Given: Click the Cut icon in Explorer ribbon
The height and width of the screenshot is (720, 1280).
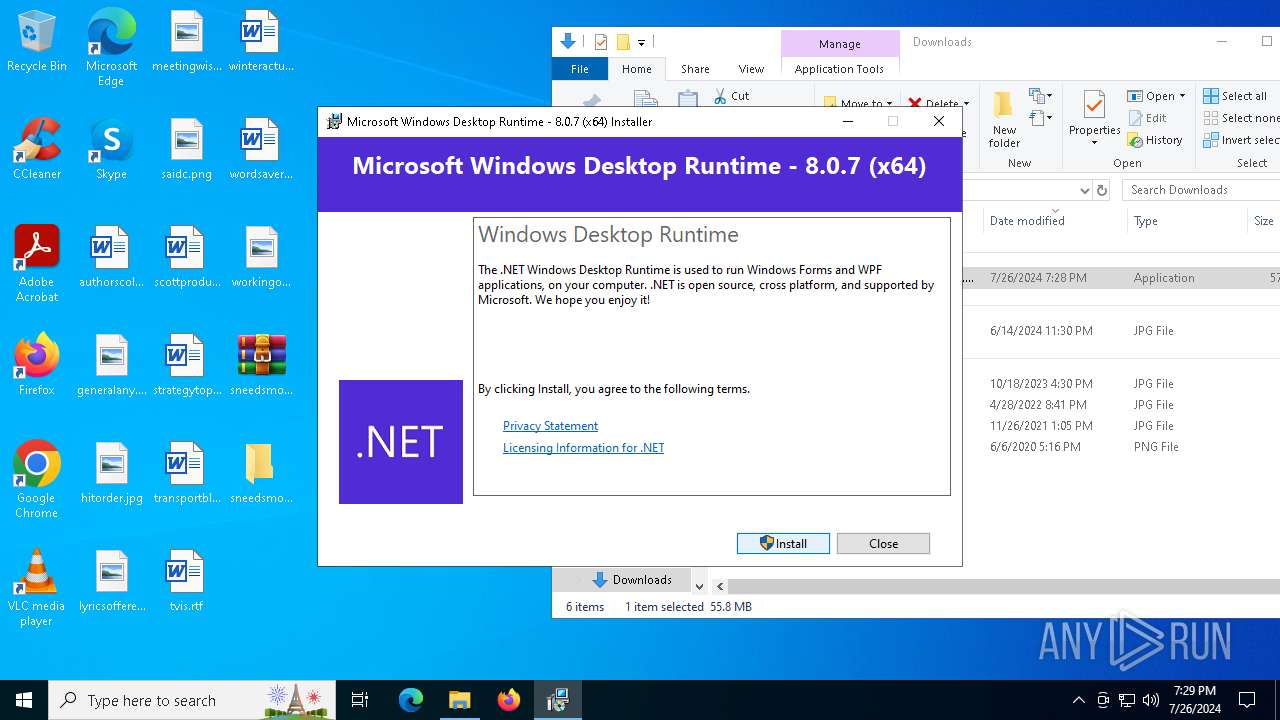Looking at the screenshot, I should click(720, 96).
